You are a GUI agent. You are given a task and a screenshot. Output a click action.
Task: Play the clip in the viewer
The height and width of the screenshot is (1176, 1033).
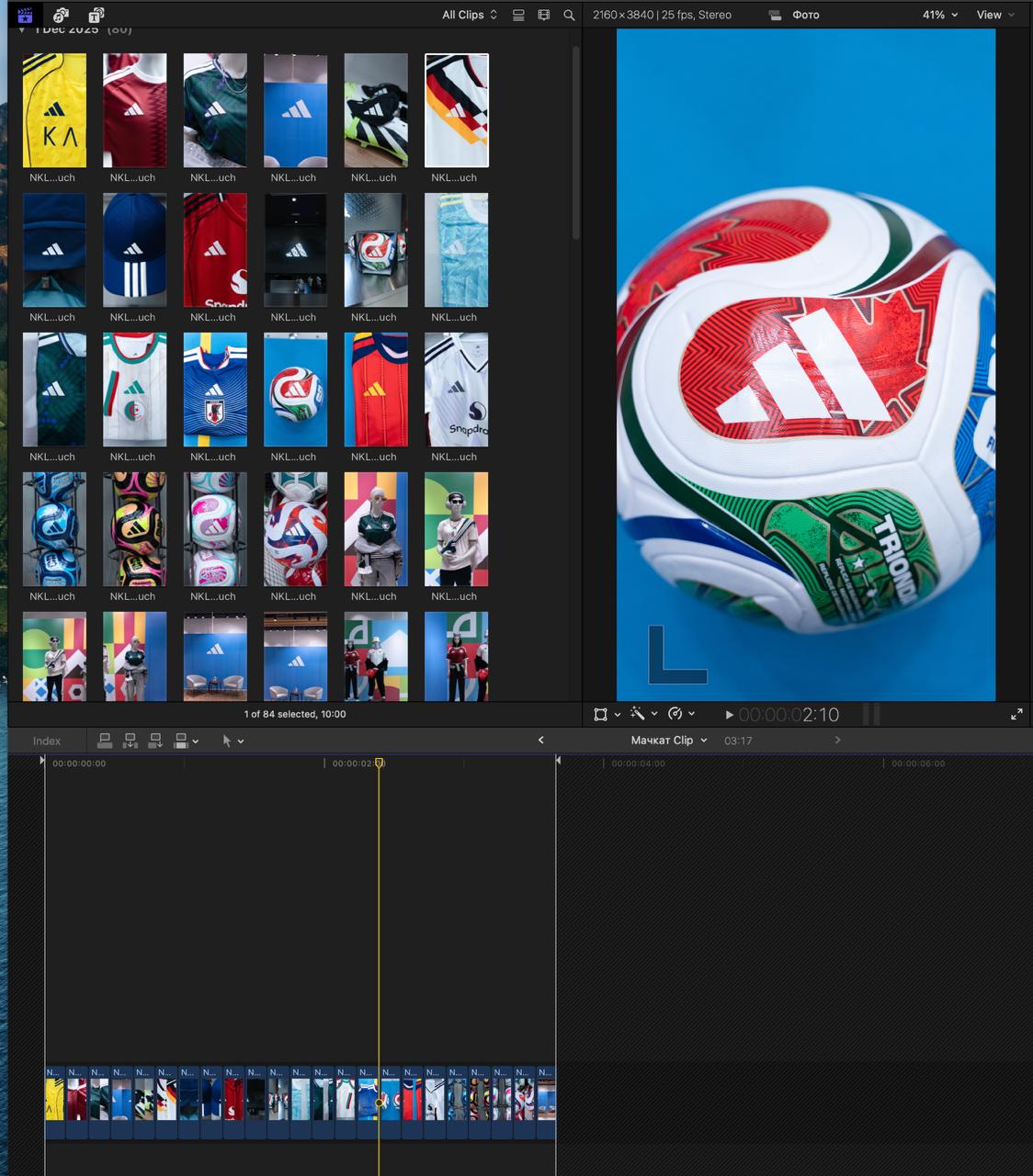tap(729, 715)
